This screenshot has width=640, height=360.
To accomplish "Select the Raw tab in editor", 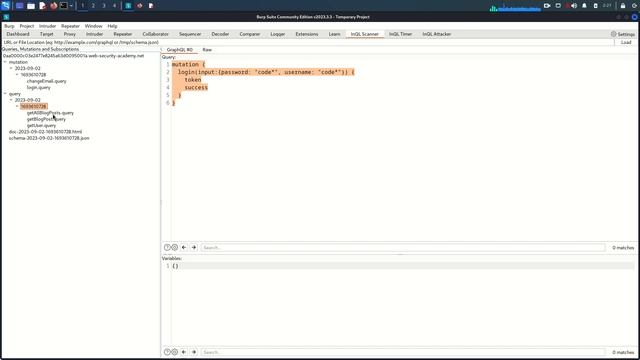I will click(207, 49).
